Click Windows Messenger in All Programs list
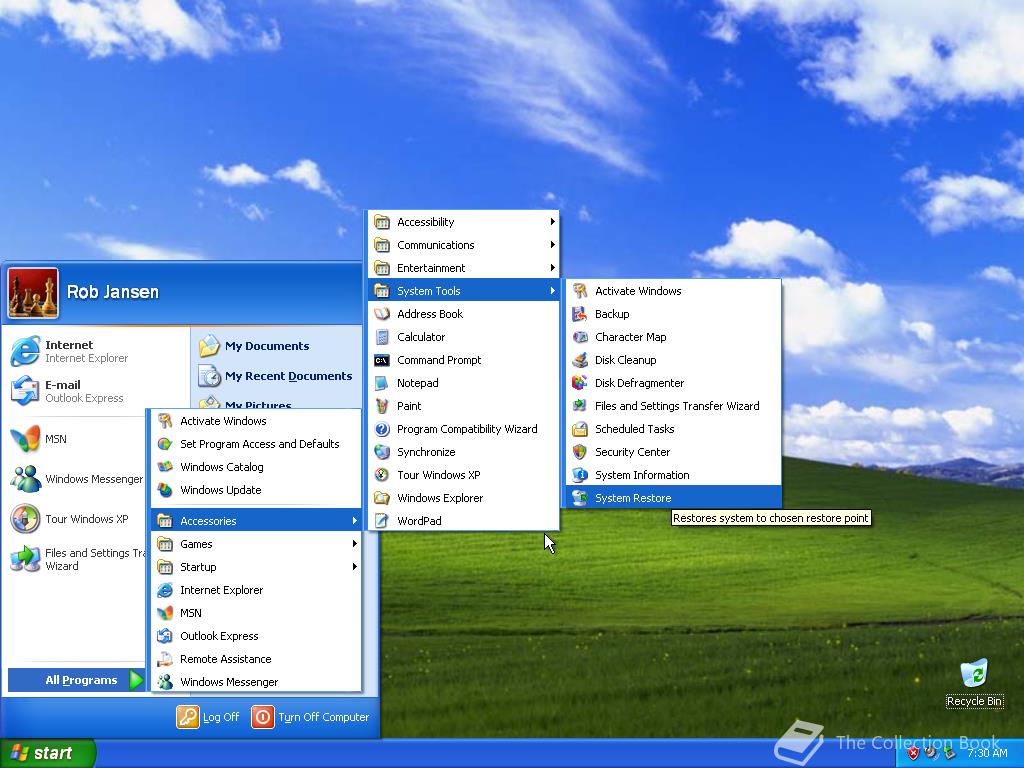 click(x=256, y=682)
